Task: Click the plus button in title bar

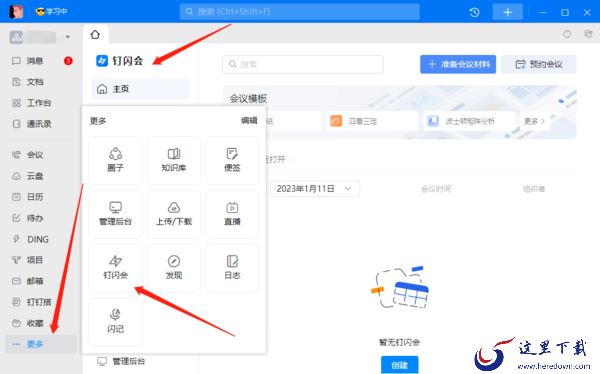Action: pos(507,12)
